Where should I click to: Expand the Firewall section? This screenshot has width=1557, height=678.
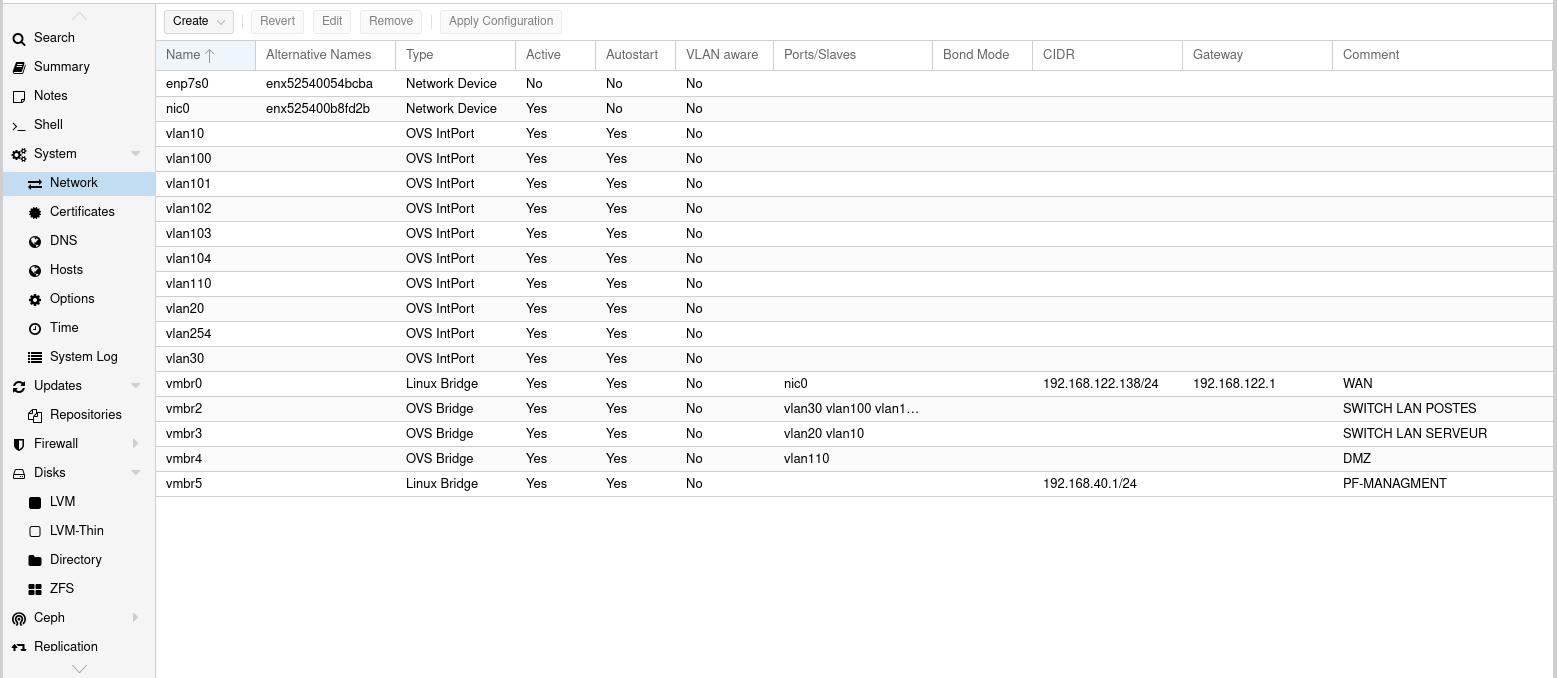136,443
